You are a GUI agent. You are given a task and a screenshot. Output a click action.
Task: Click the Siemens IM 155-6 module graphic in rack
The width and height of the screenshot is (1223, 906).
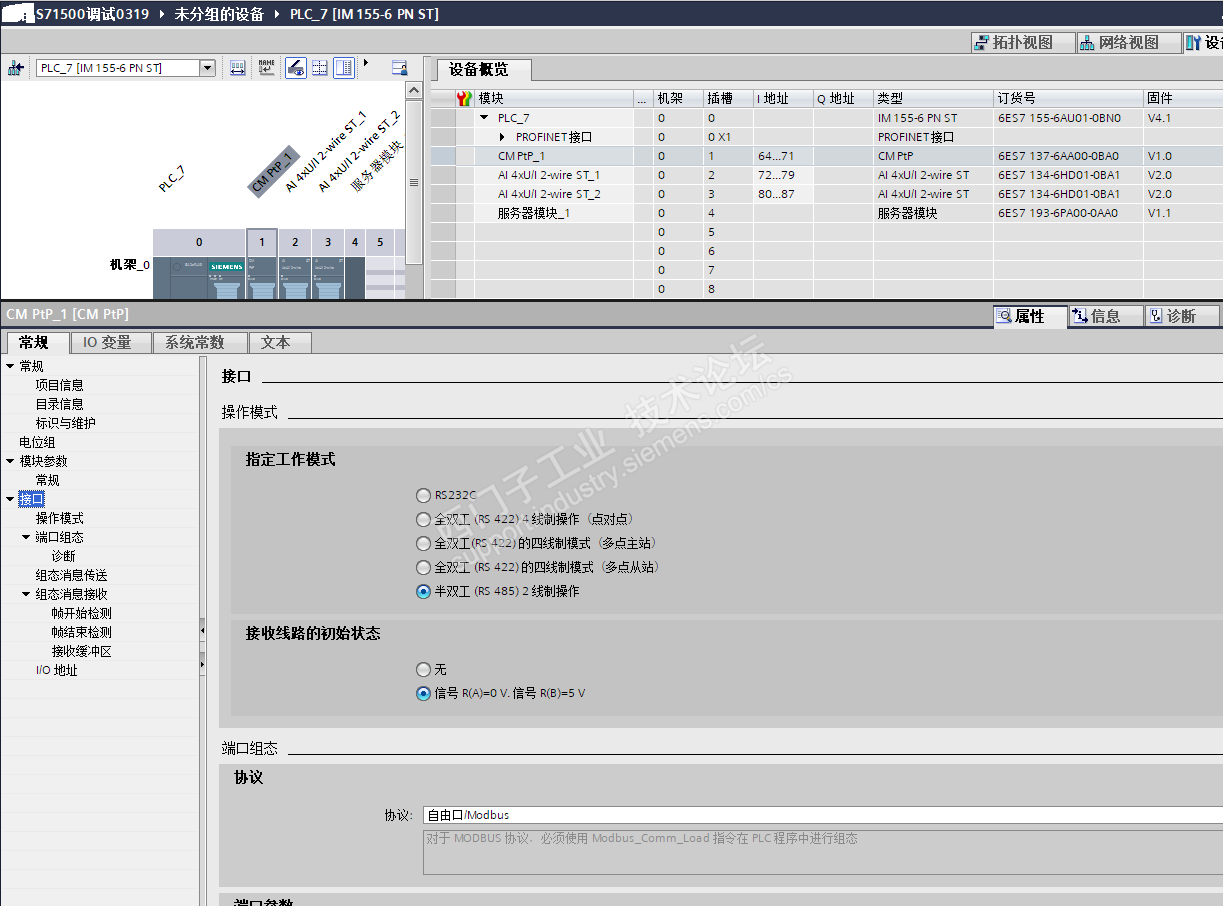[x=199, y=277]
